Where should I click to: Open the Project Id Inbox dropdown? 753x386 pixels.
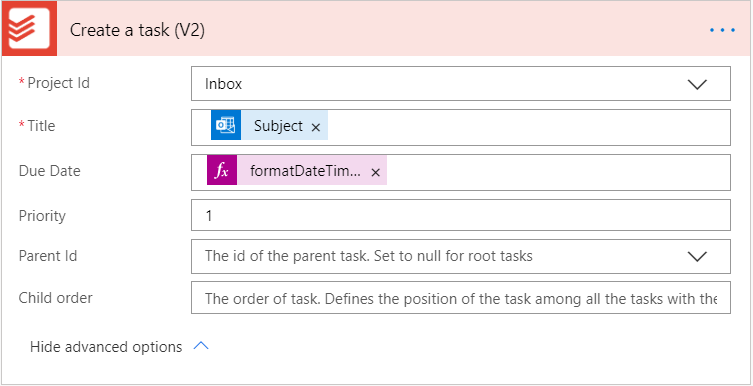point(461,84)
